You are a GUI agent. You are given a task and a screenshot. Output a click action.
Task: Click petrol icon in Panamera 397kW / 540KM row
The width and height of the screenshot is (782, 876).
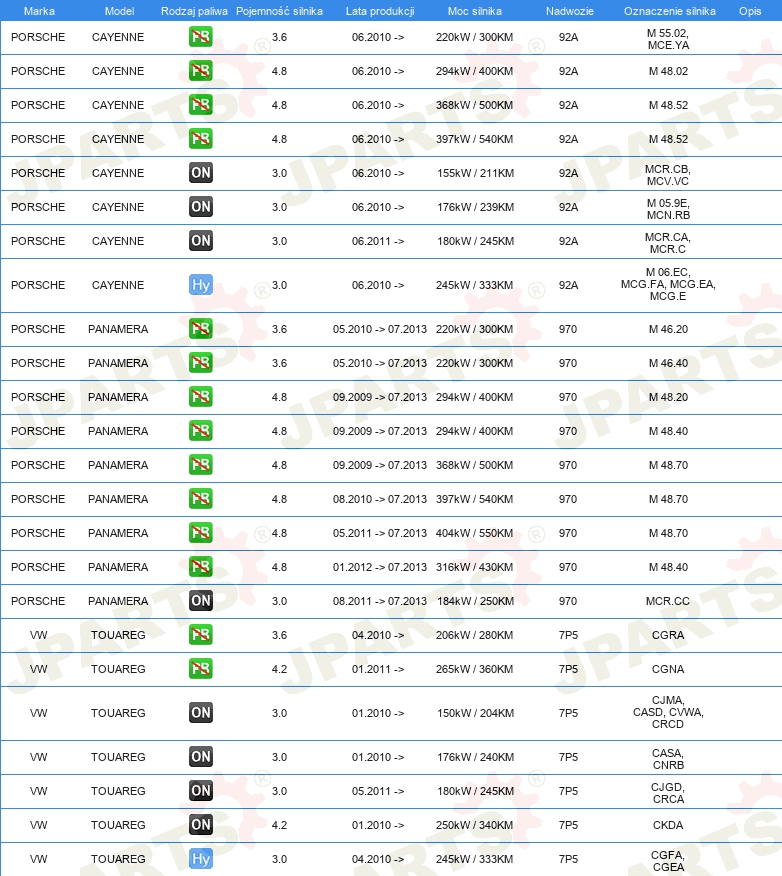tap(201, 499)
